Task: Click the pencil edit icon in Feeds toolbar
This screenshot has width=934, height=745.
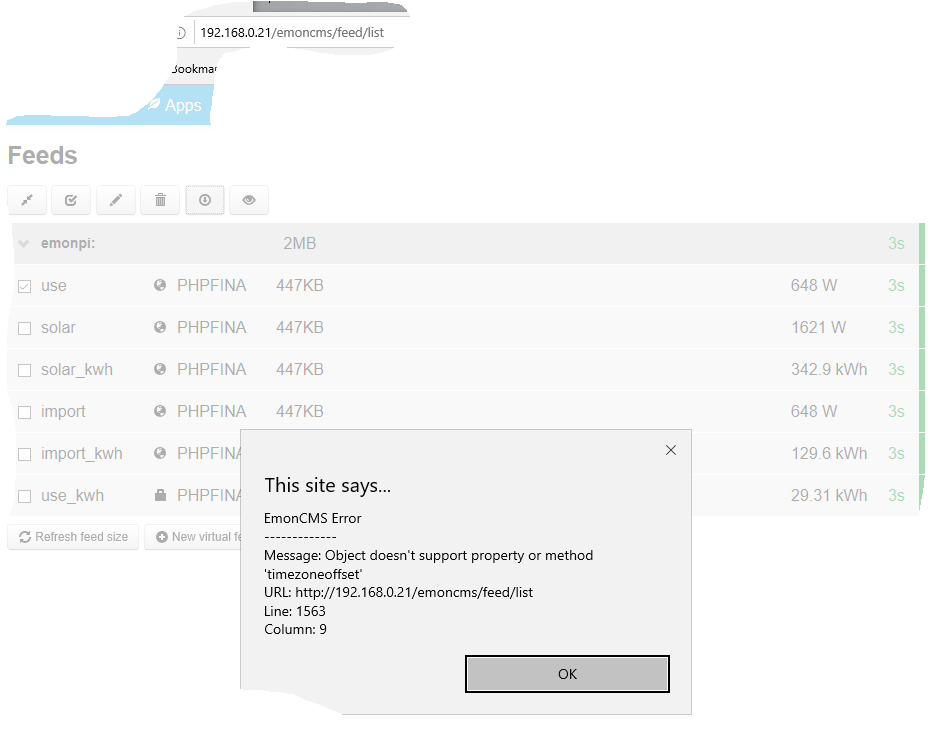Action: tap(116, 200)
